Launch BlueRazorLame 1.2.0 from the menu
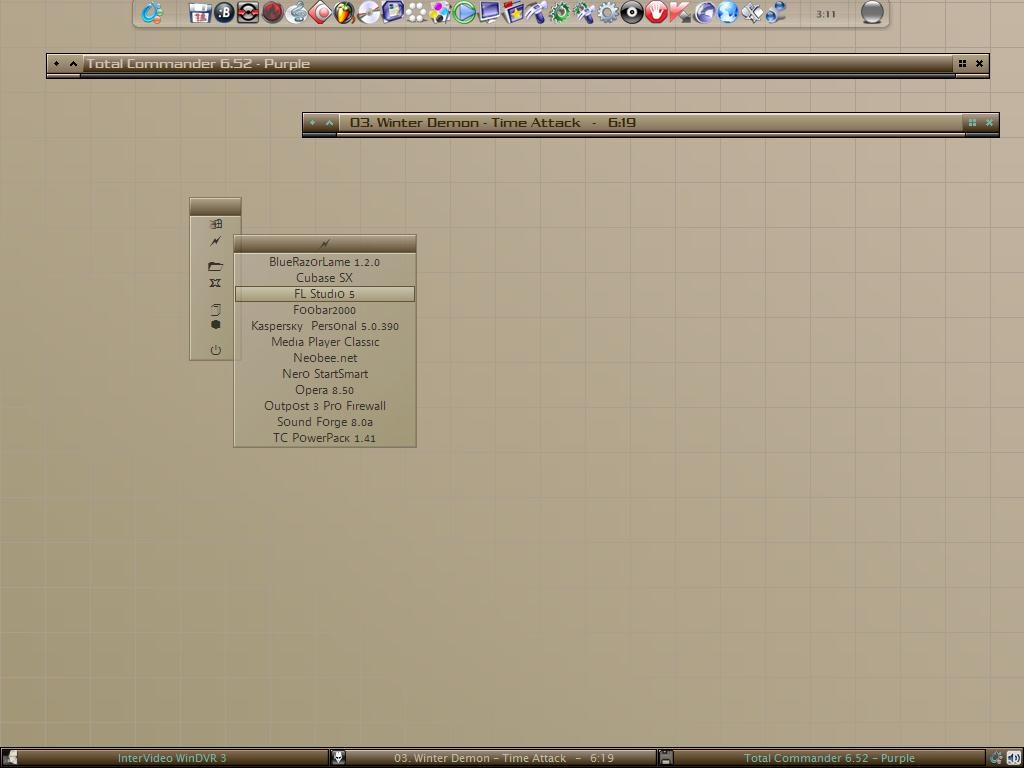 (325, 262)
